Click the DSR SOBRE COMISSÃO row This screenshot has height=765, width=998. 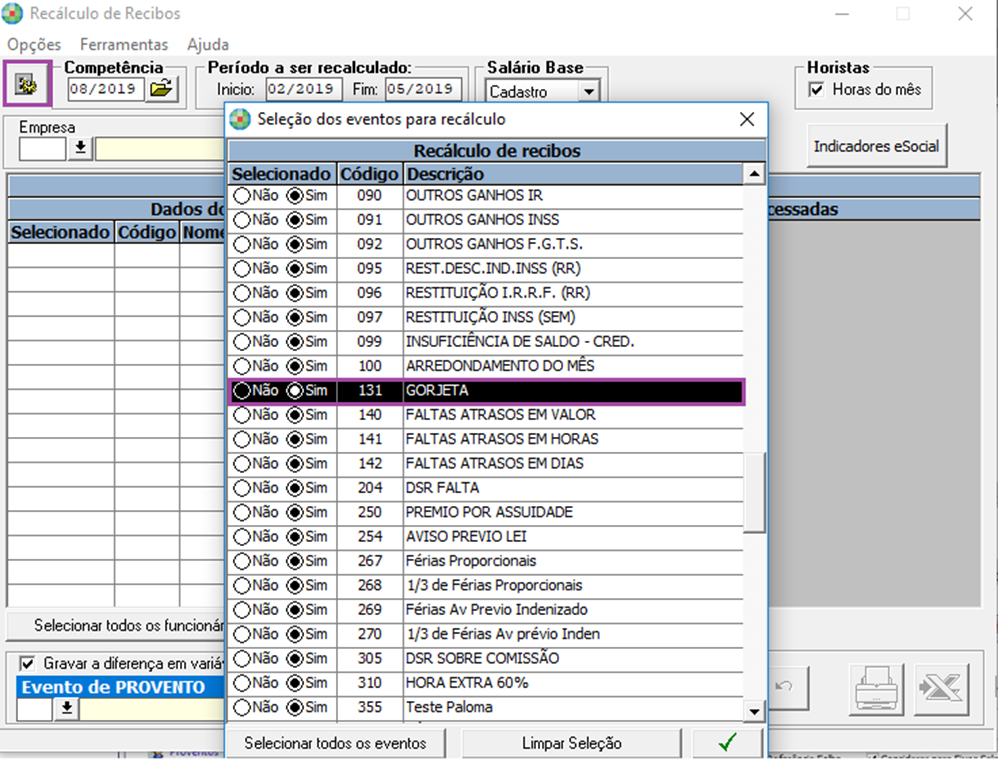[x=486, y=659]
